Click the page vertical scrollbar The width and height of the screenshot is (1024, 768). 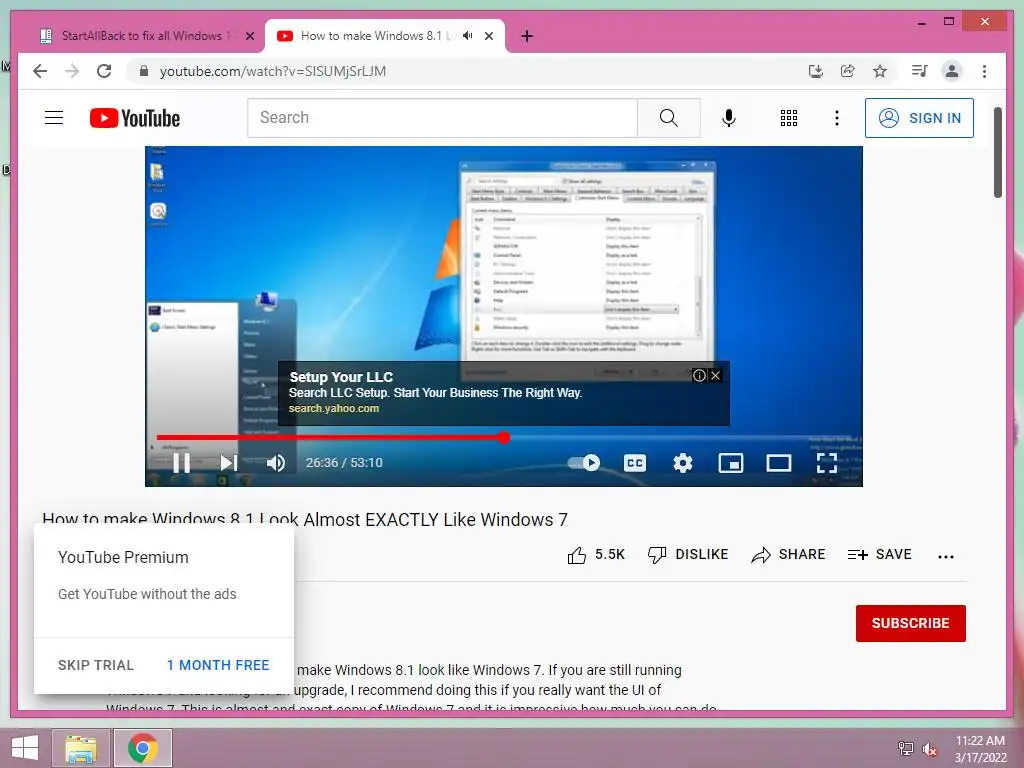tap(998, 152)
